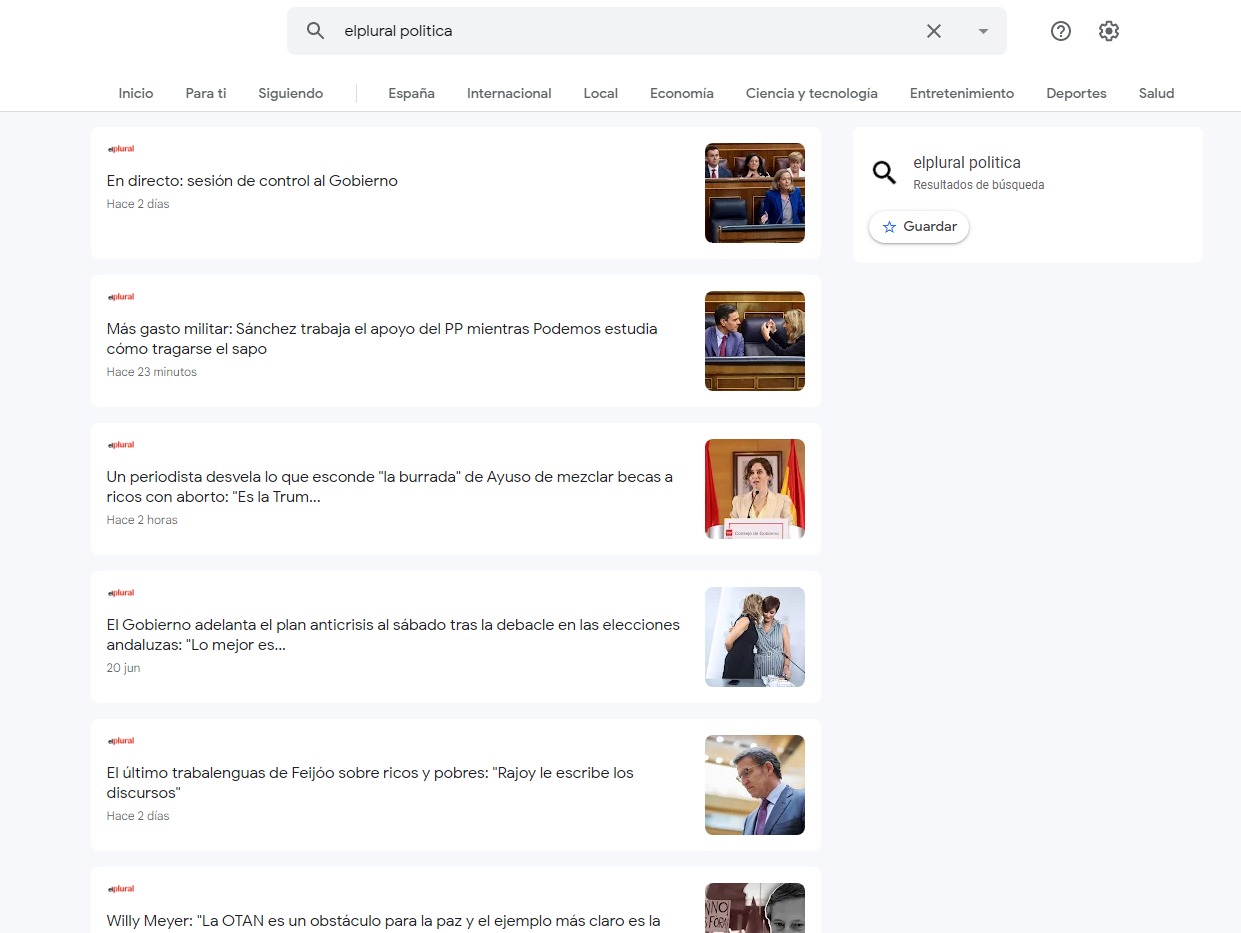This screenshot has height=933, width=1241.
Task: Open the Salud section
Action: pyautogui.click(x=1157, y=93)
